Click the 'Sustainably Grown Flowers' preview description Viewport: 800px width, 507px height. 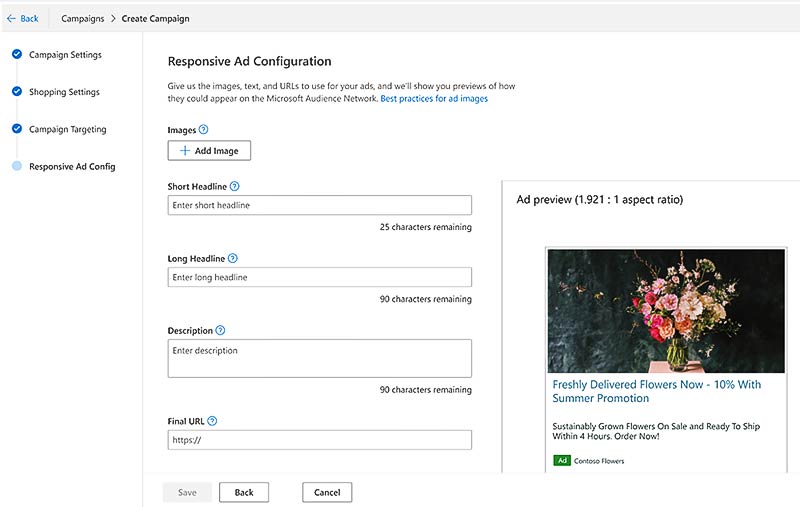pos(656,431)
